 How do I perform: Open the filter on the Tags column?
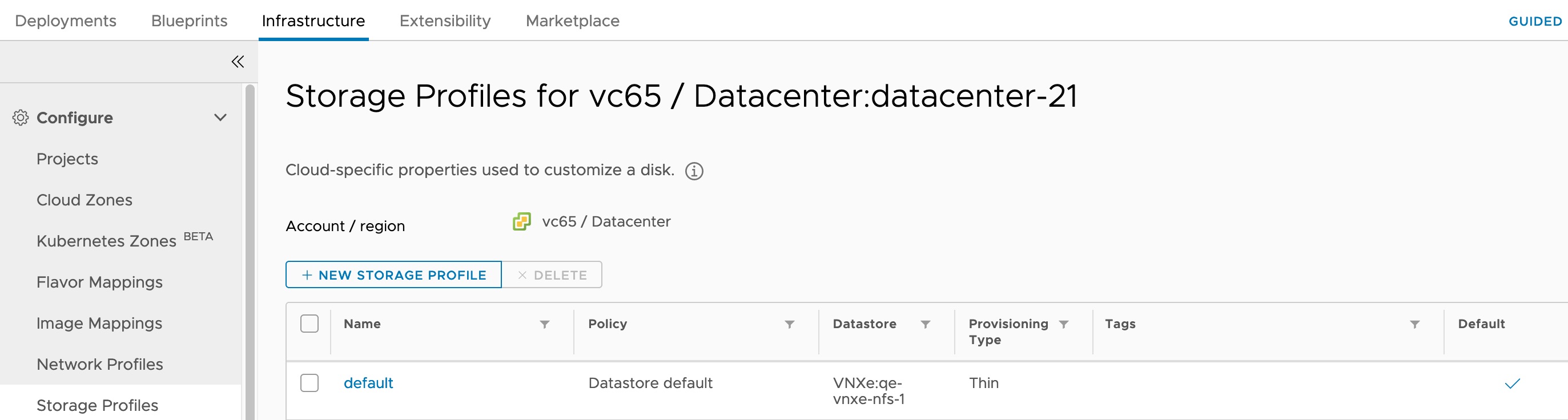point(1415,325)
